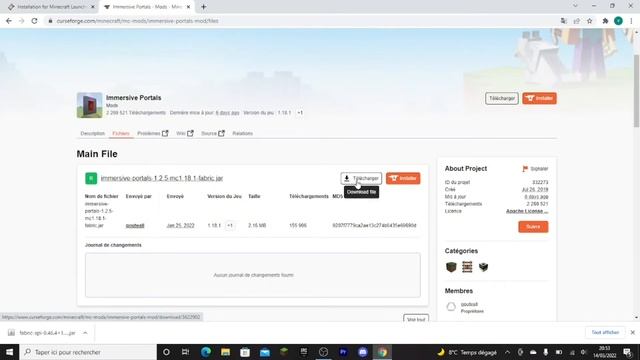Click the weather widget in taskbar
640x360 pixels.
(467, 352)
